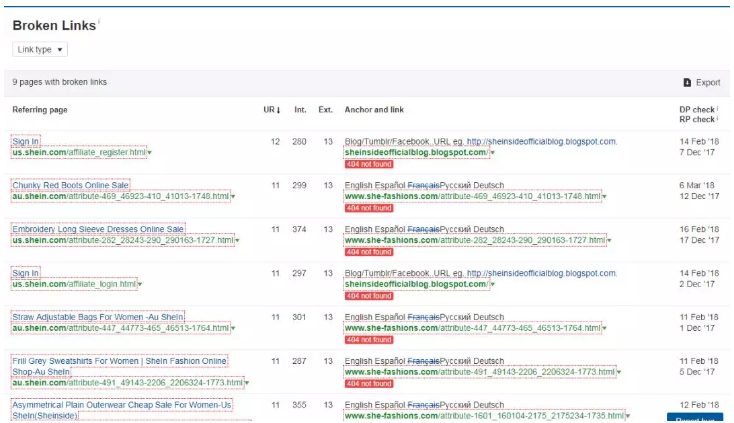The image size is (734, 423).
Task: Click the DP check info icon
Action: (x=717, y=108)
